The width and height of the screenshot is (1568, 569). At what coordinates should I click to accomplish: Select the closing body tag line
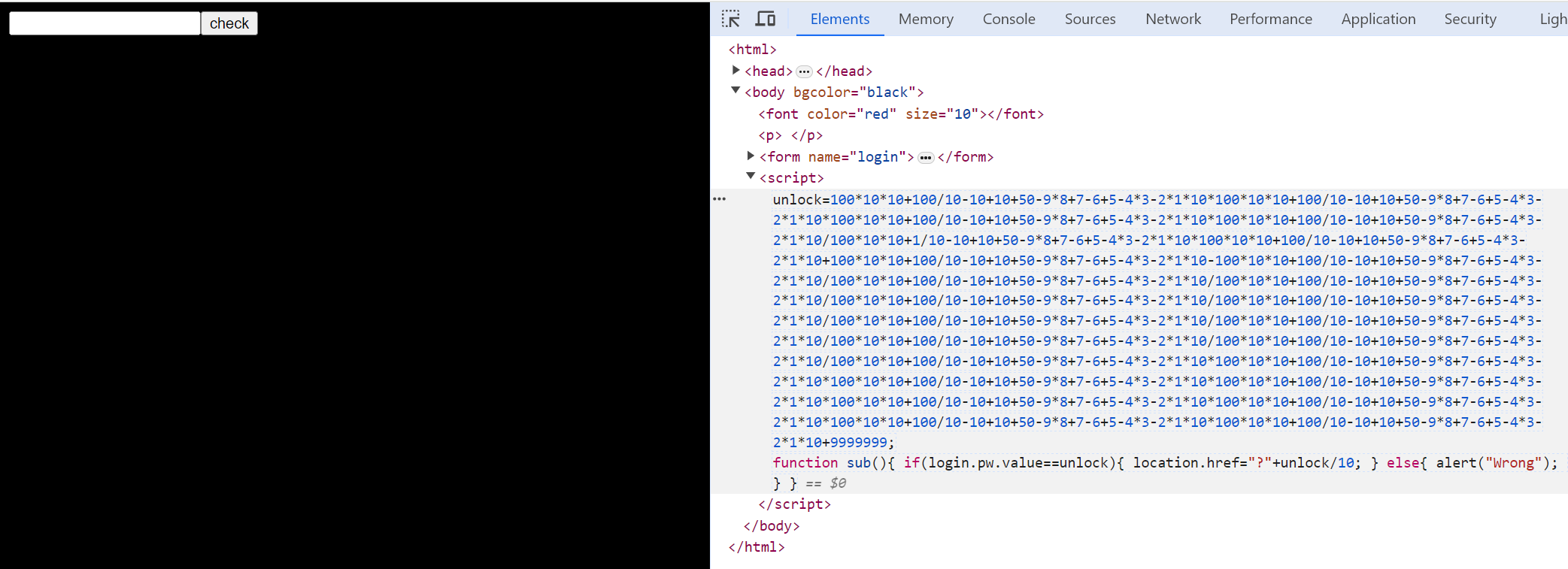pyautogui.click(x=772, y=525)
